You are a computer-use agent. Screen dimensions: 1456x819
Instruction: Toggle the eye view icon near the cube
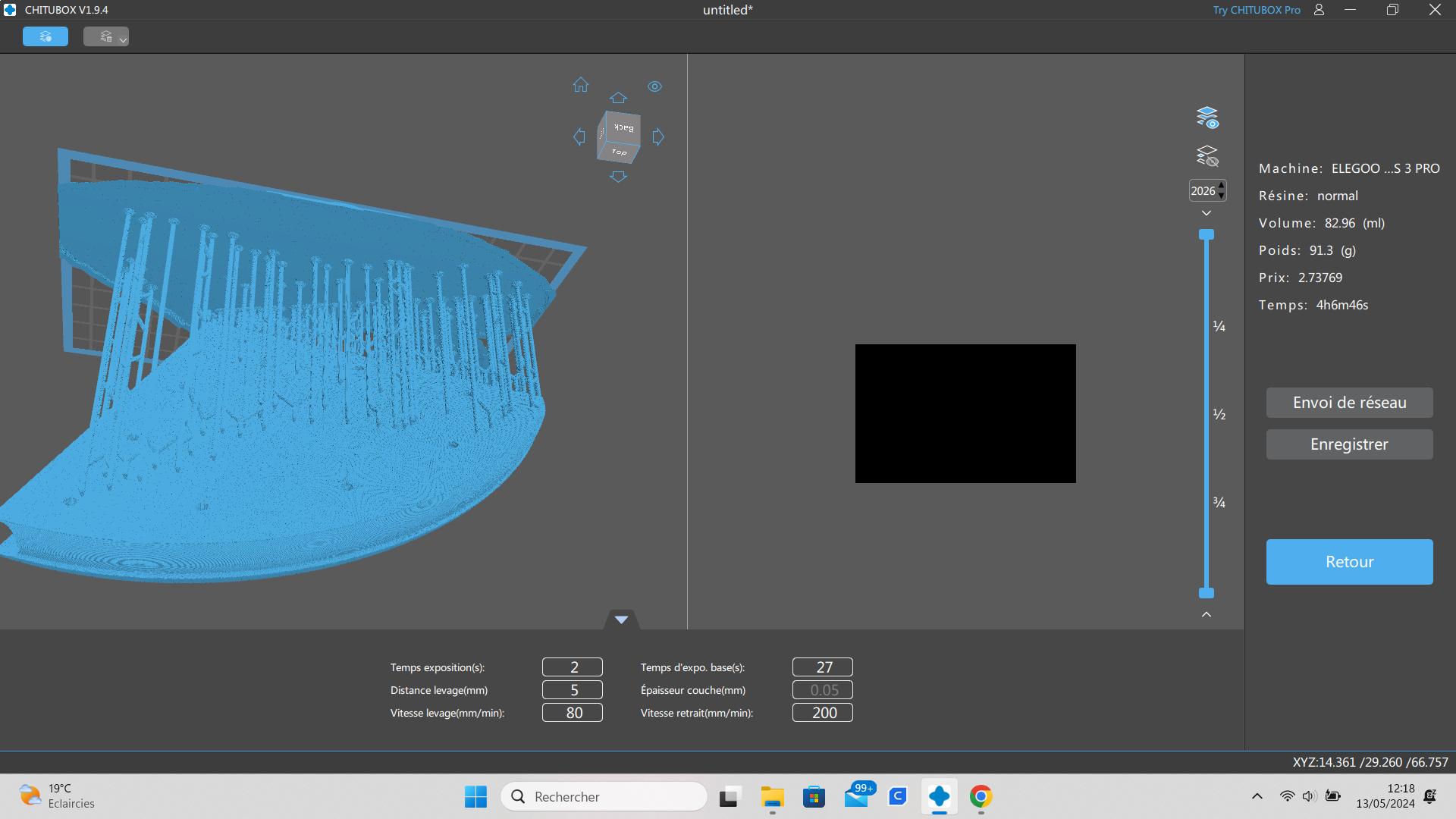pyautogui.click(x=655, y=86)
